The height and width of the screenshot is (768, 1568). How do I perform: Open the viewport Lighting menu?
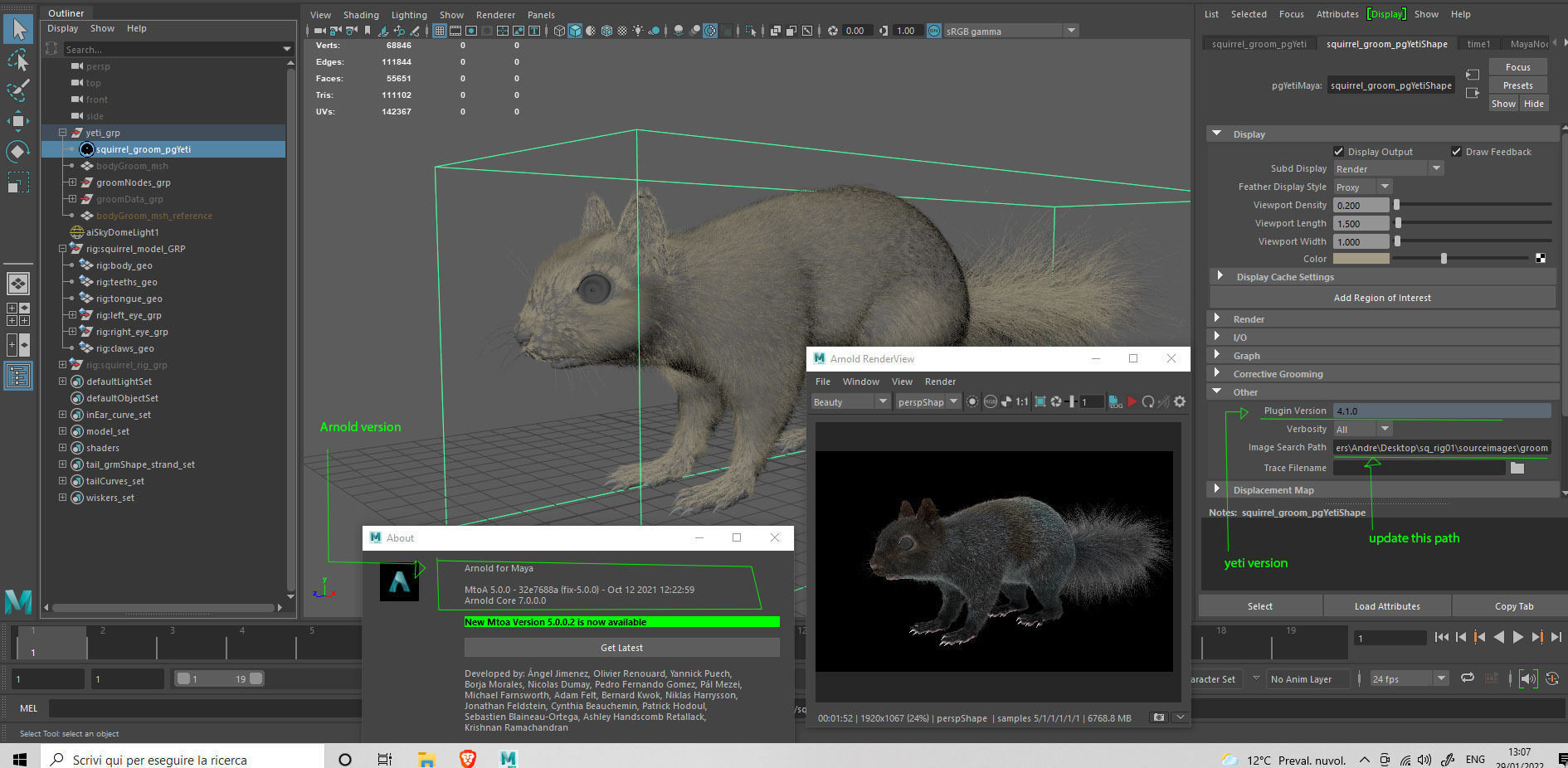click(409, 15)
